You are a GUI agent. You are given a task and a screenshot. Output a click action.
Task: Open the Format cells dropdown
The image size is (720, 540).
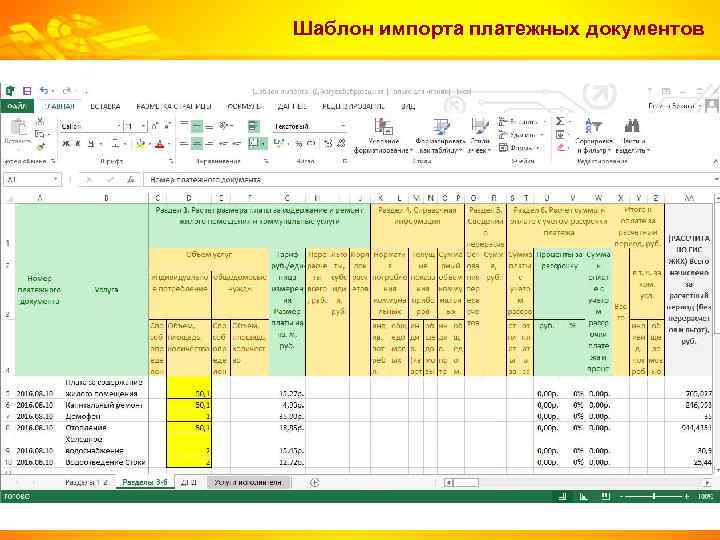pyautogui.click(x=521, y=148)
